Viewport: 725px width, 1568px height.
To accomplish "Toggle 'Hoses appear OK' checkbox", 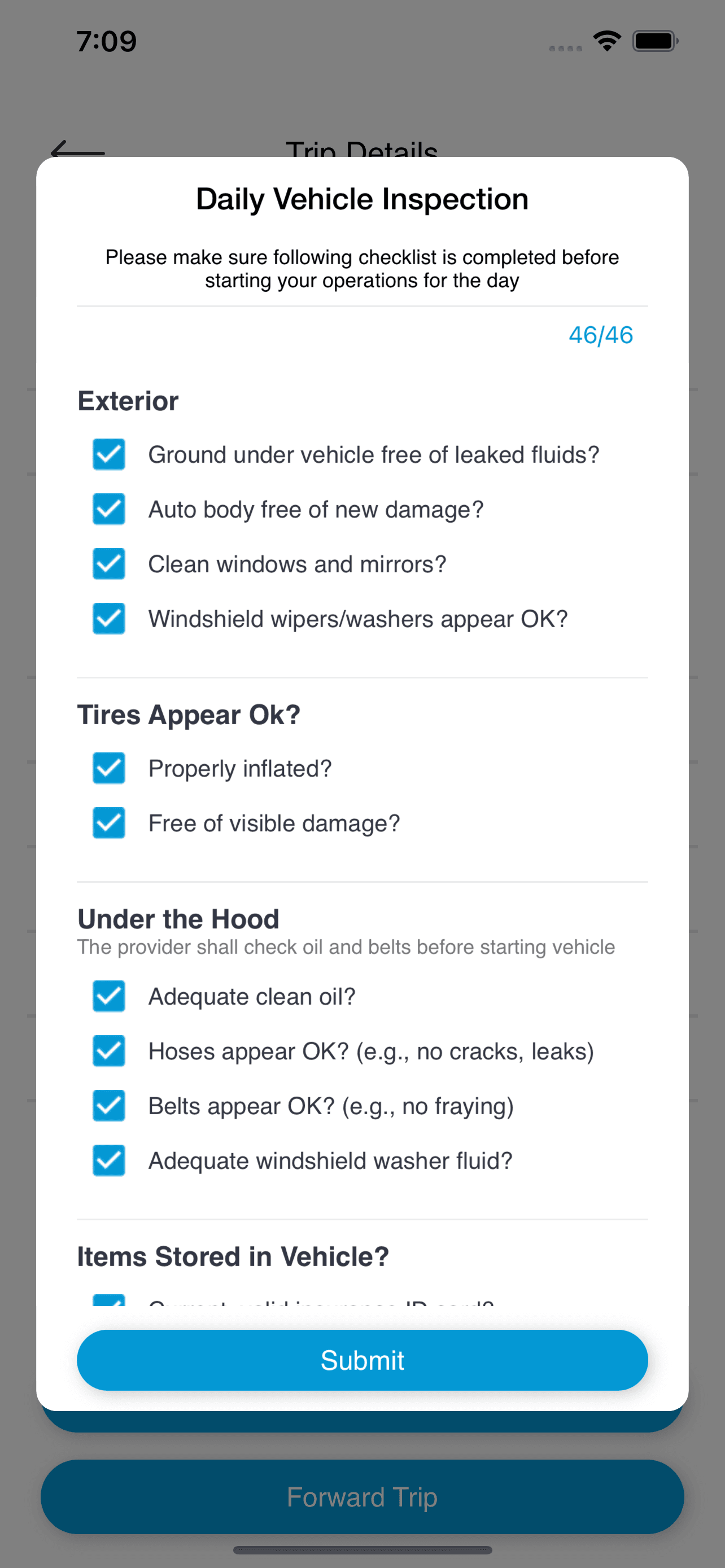I will pyautogui.click(x=109, y=1052).
